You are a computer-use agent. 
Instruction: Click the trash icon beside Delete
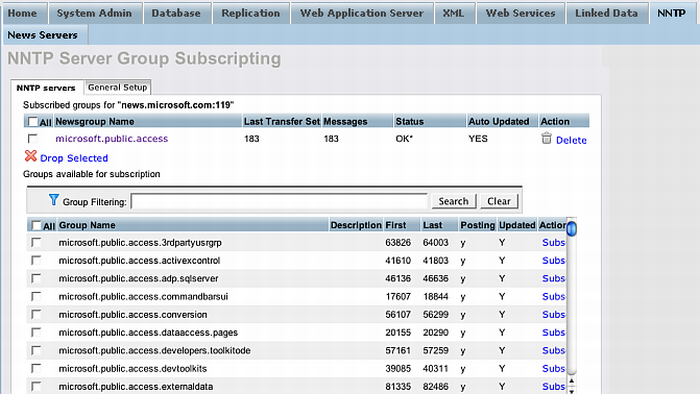point(546,138)
